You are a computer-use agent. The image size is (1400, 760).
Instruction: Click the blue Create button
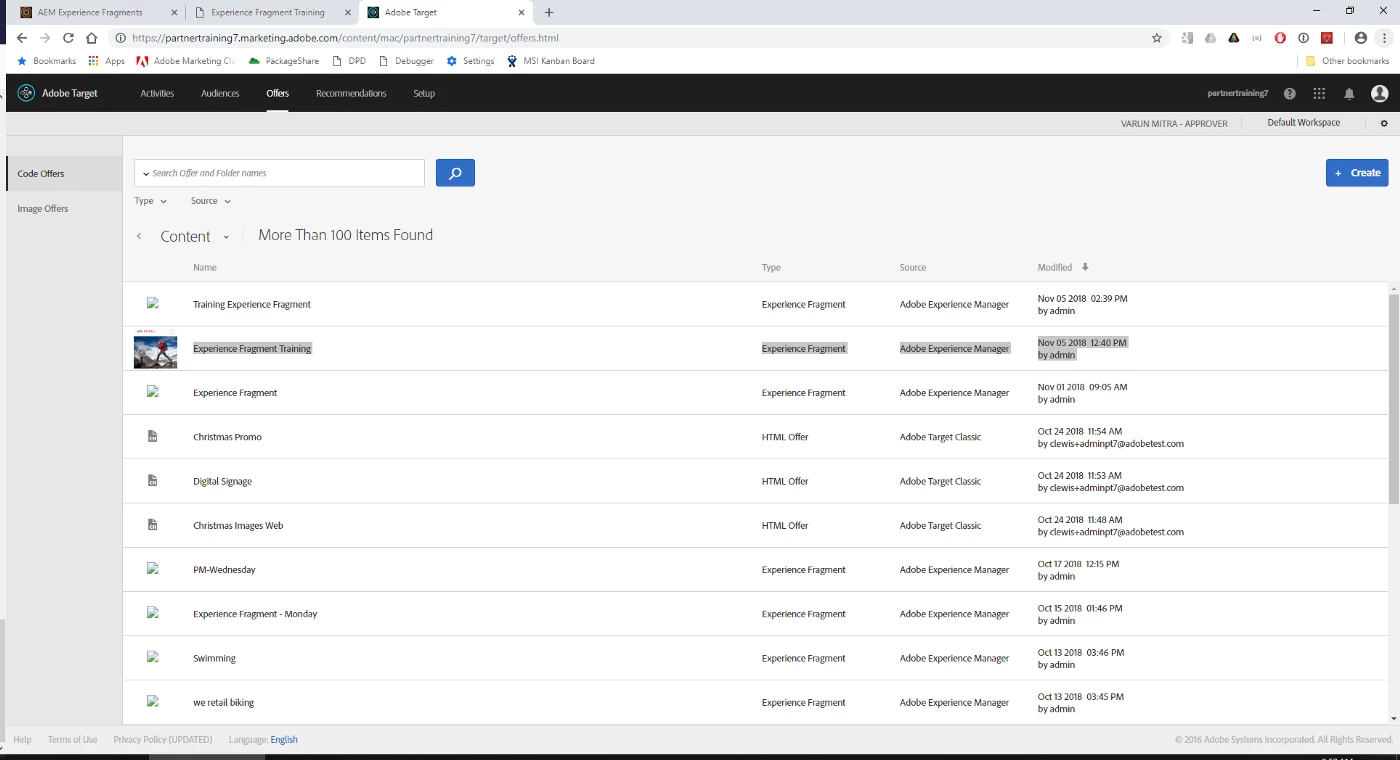coord(1357,173)
